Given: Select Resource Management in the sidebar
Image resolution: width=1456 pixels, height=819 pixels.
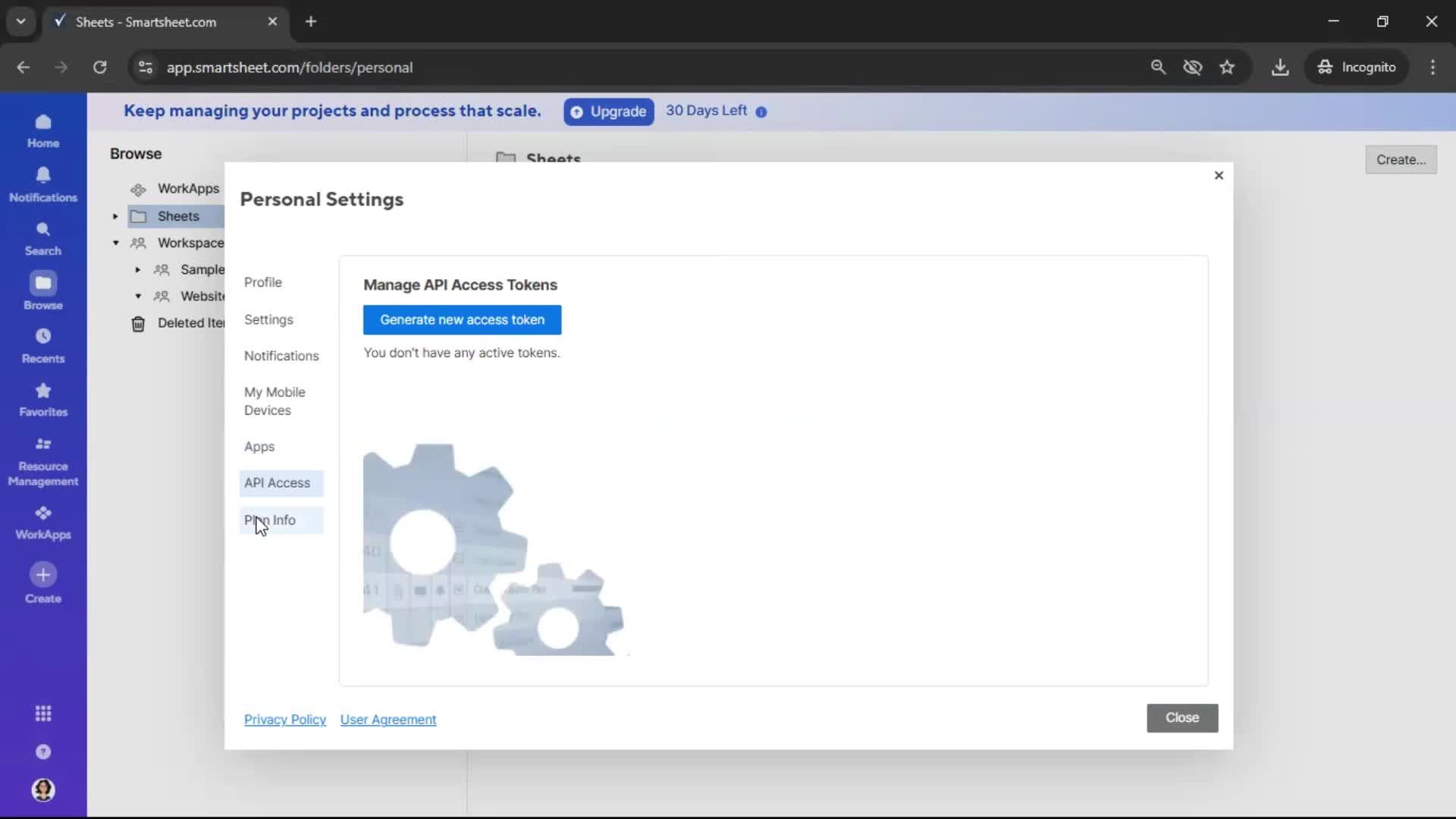Looking at the screenshot, I should pyautogui.click(x=43, y=461).
